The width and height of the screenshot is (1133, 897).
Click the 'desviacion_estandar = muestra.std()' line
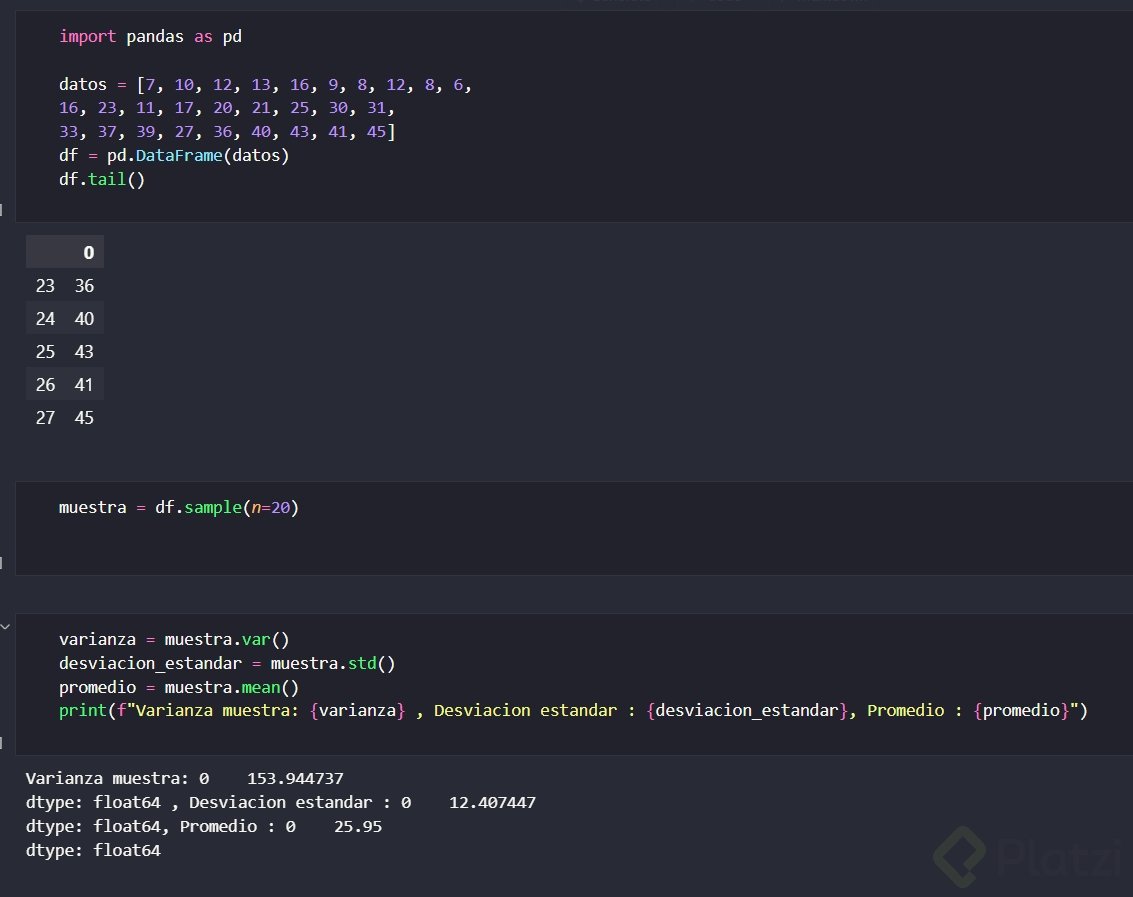tap(227, 664)
